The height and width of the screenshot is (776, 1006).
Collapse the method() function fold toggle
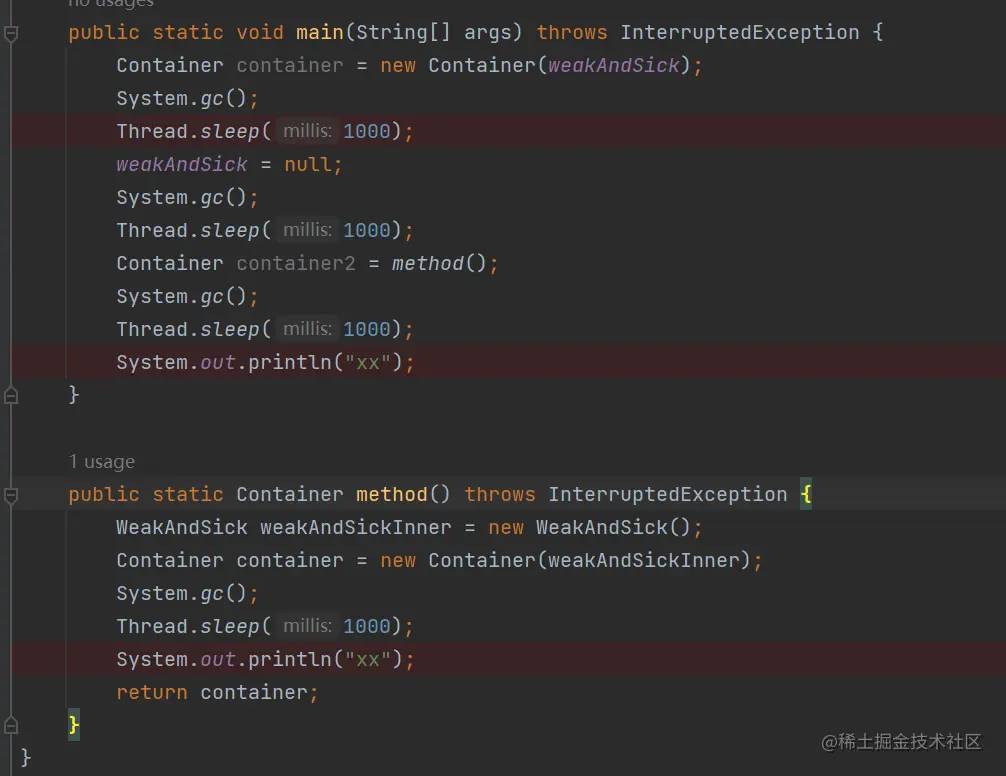(x=11, y=495)
